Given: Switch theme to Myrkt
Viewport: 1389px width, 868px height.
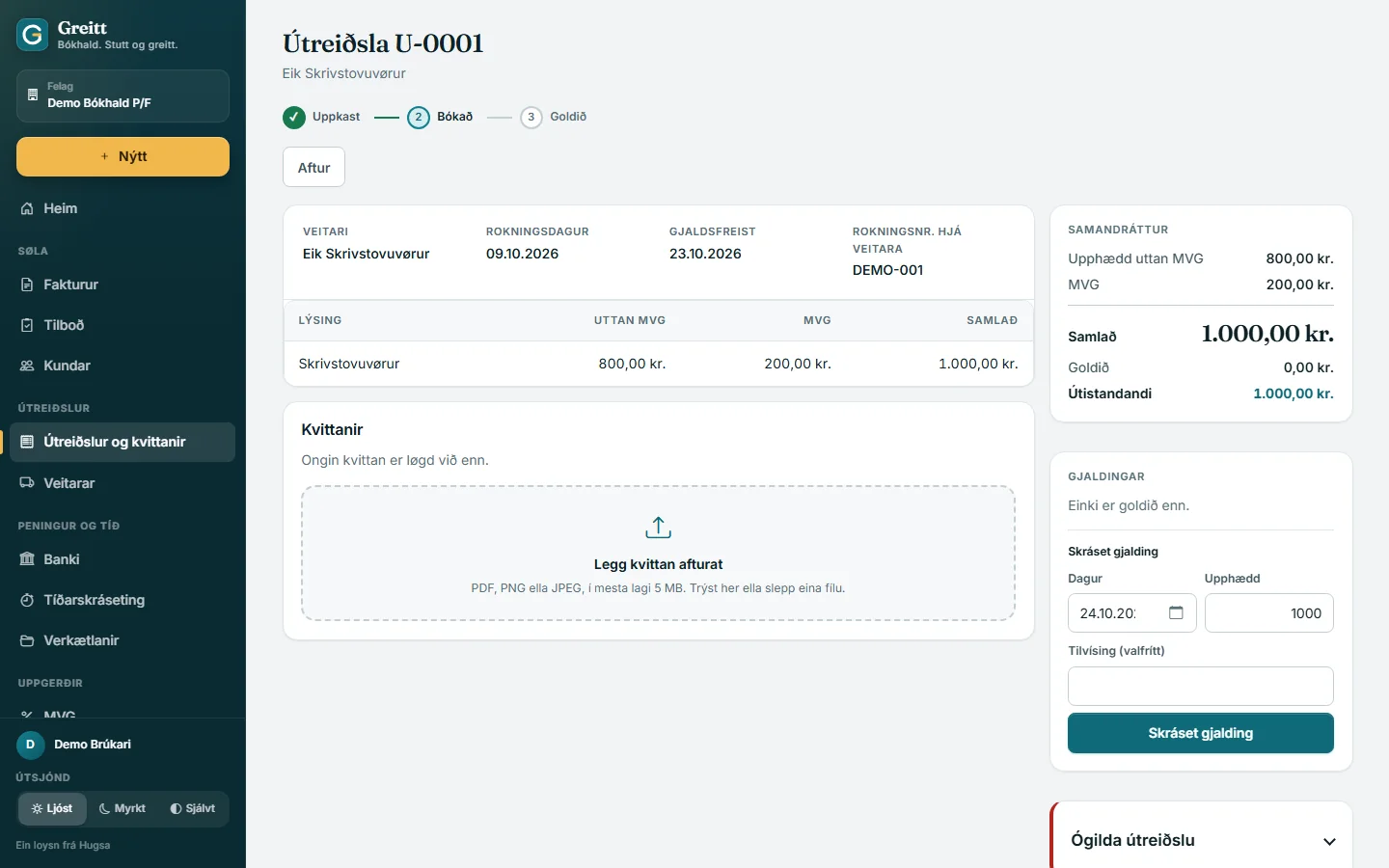Looking at the screenshot, I should 123,808.
